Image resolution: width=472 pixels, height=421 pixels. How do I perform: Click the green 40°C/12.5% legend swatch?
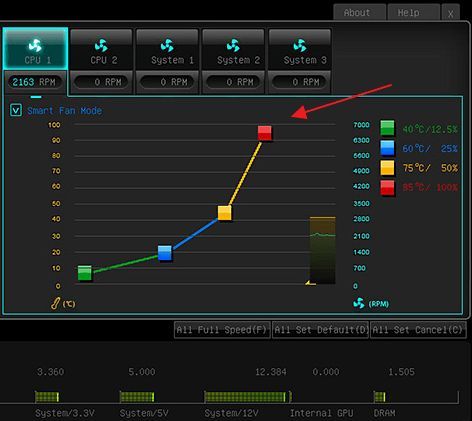click(387, 128)
